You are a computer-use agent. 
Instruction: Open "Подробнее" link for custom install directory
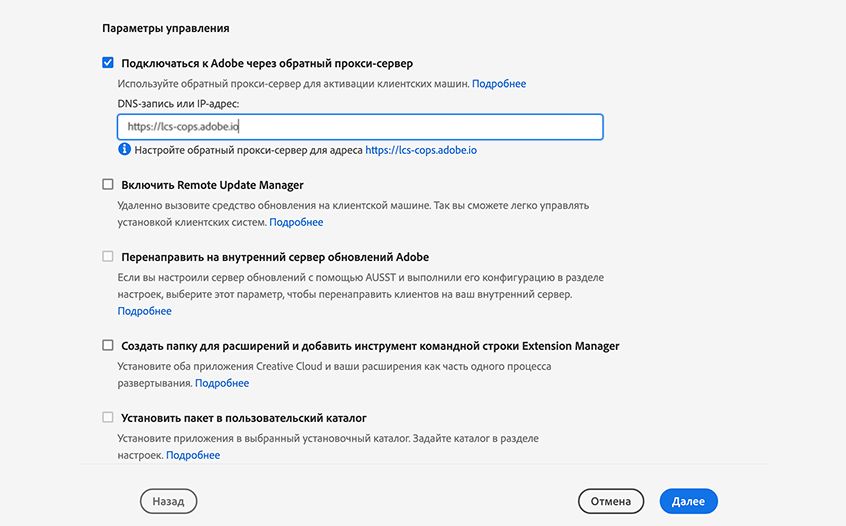point(193,455)
